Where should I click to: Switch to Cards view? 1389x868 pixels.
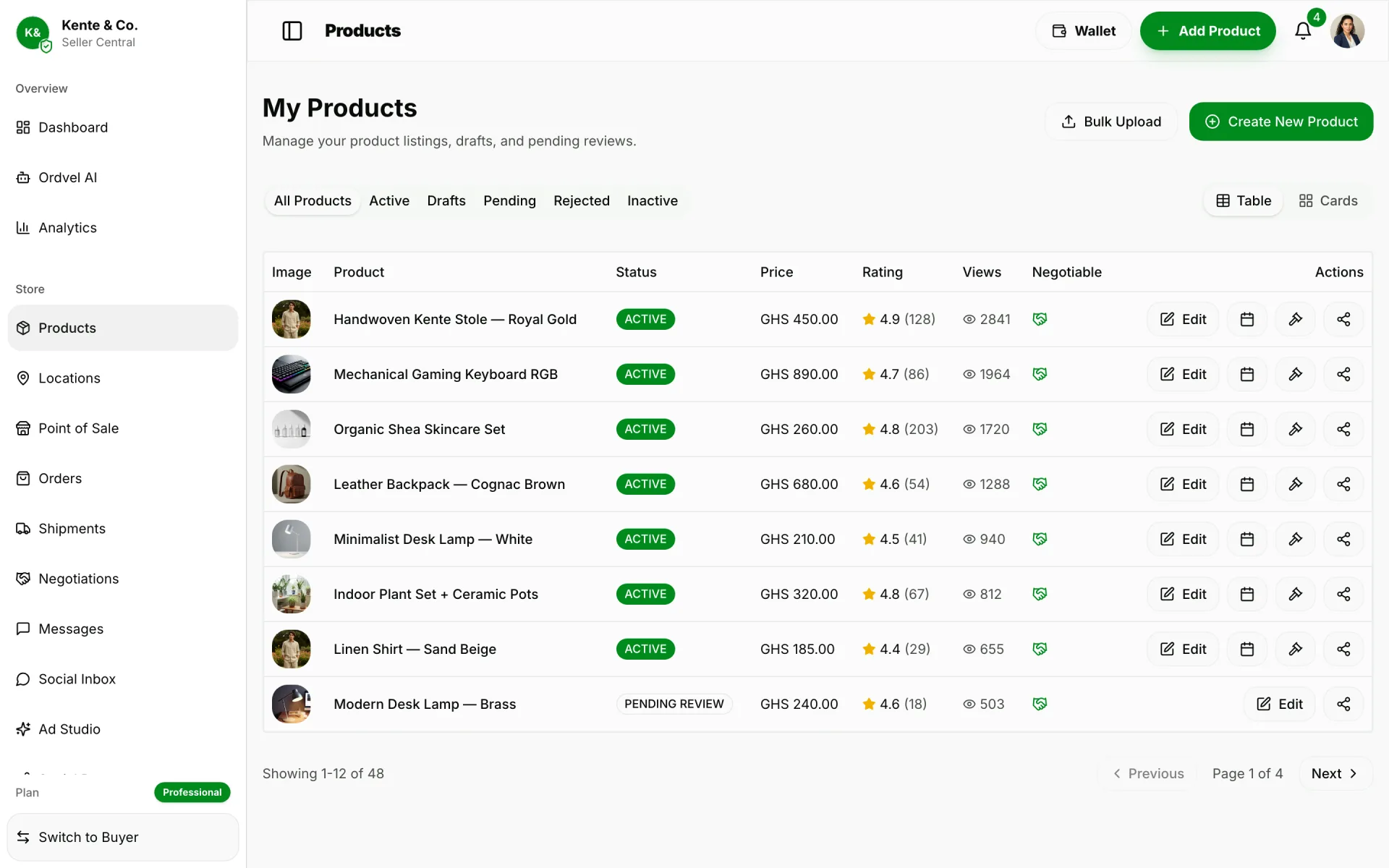point(1328,200)
